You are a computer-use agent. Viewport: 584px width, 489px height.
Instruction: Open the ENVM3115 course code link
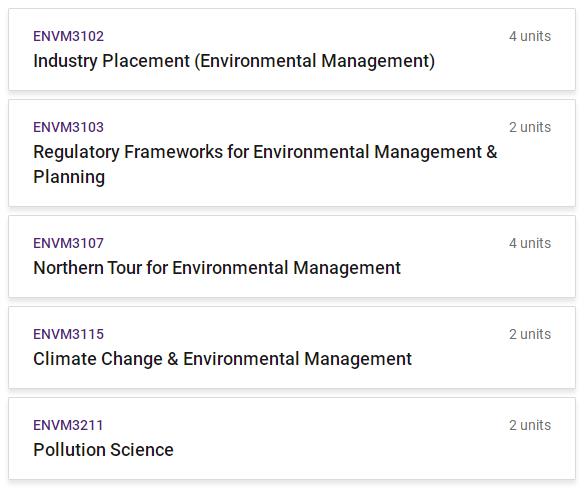coord(69,334)
